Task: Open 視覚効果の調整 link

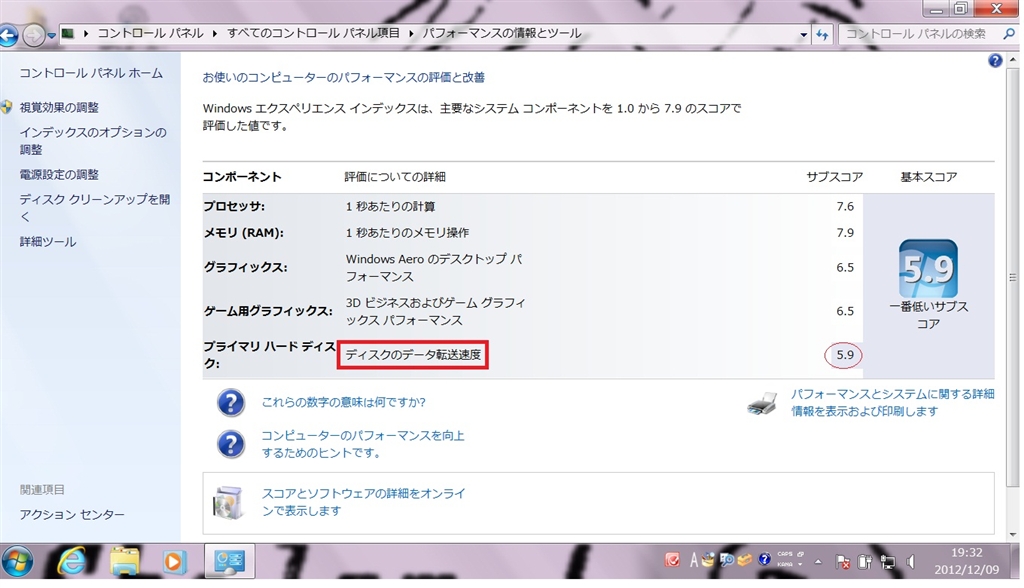Action: click(59, 107)
